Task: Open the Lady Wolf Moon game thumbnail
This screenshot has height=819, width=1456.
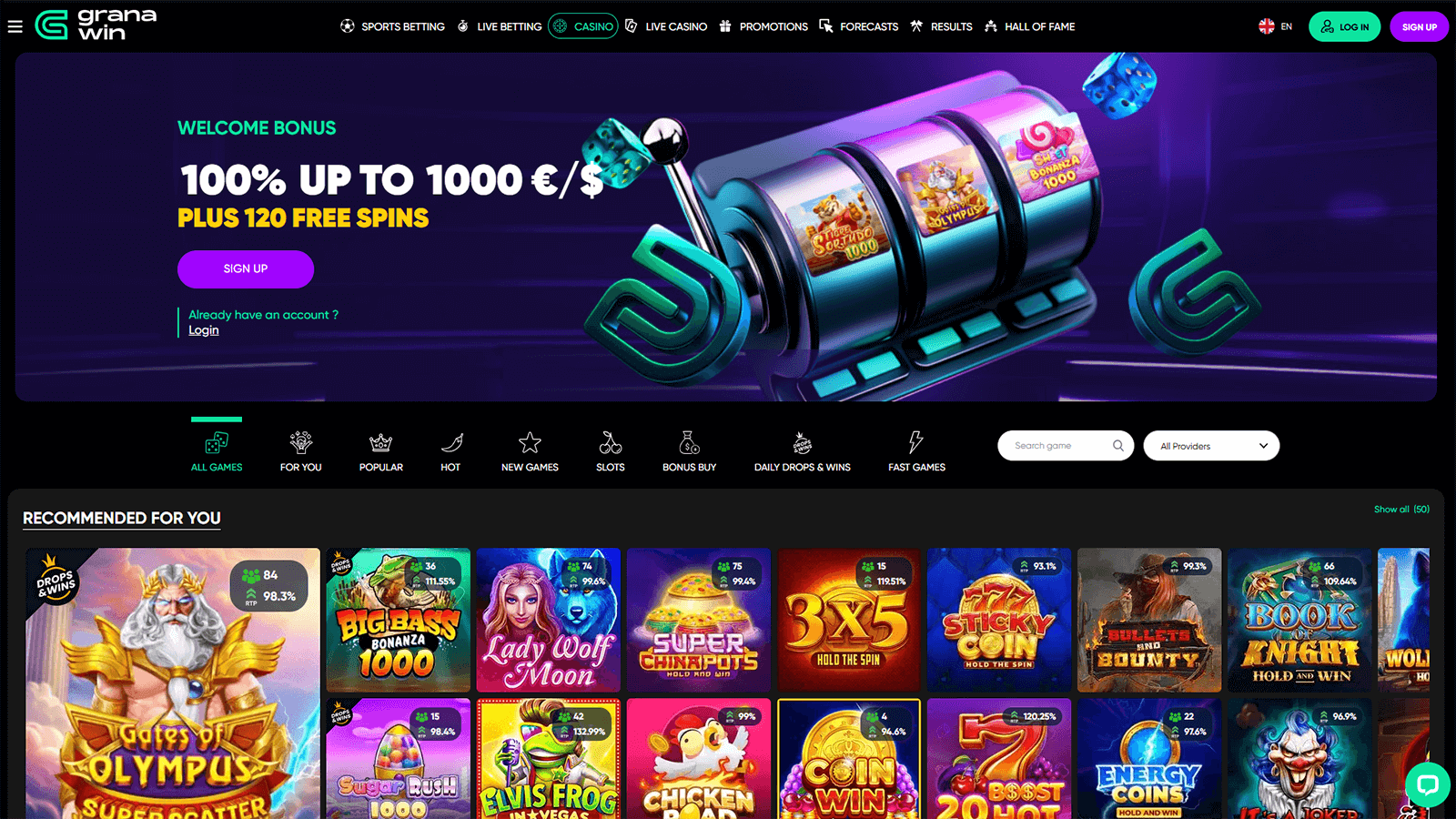Action: pos(549,620)
